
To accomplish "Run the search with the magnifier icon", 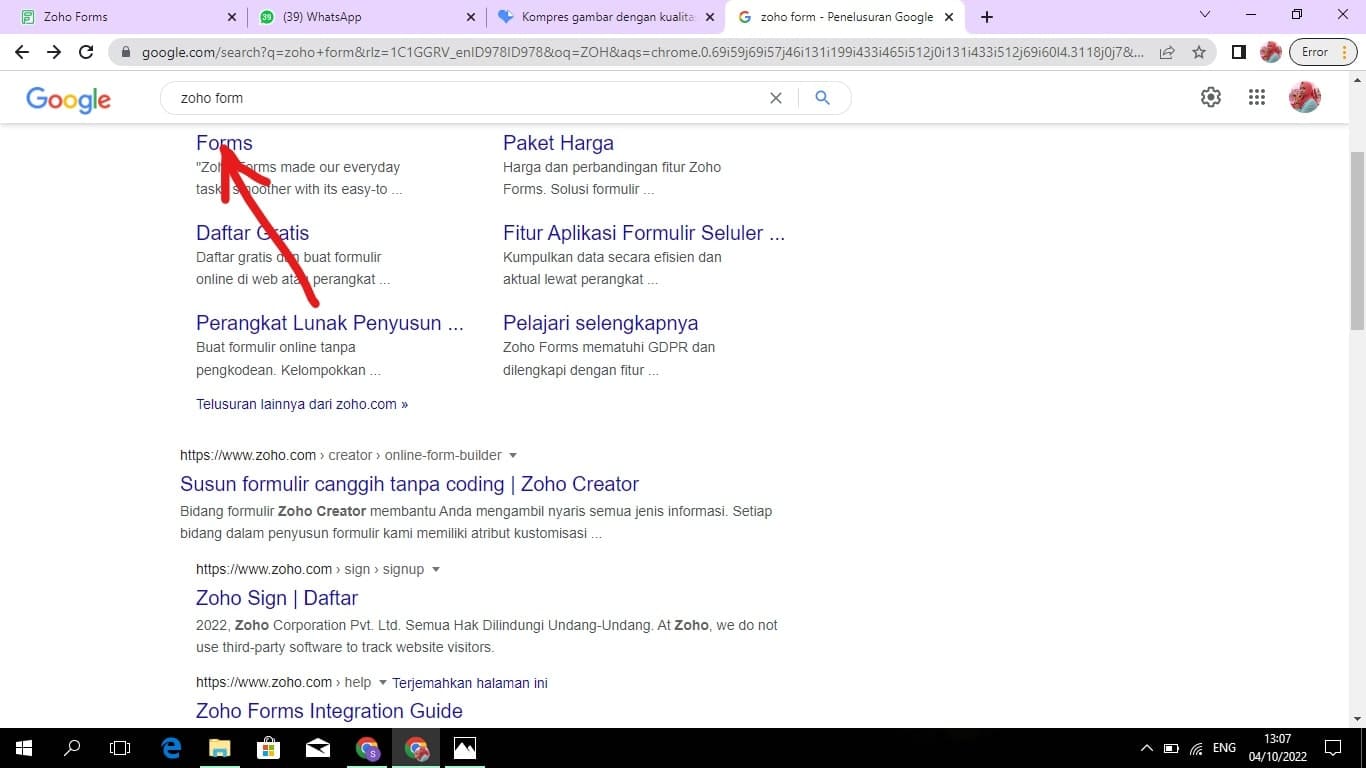I will 822,98.
